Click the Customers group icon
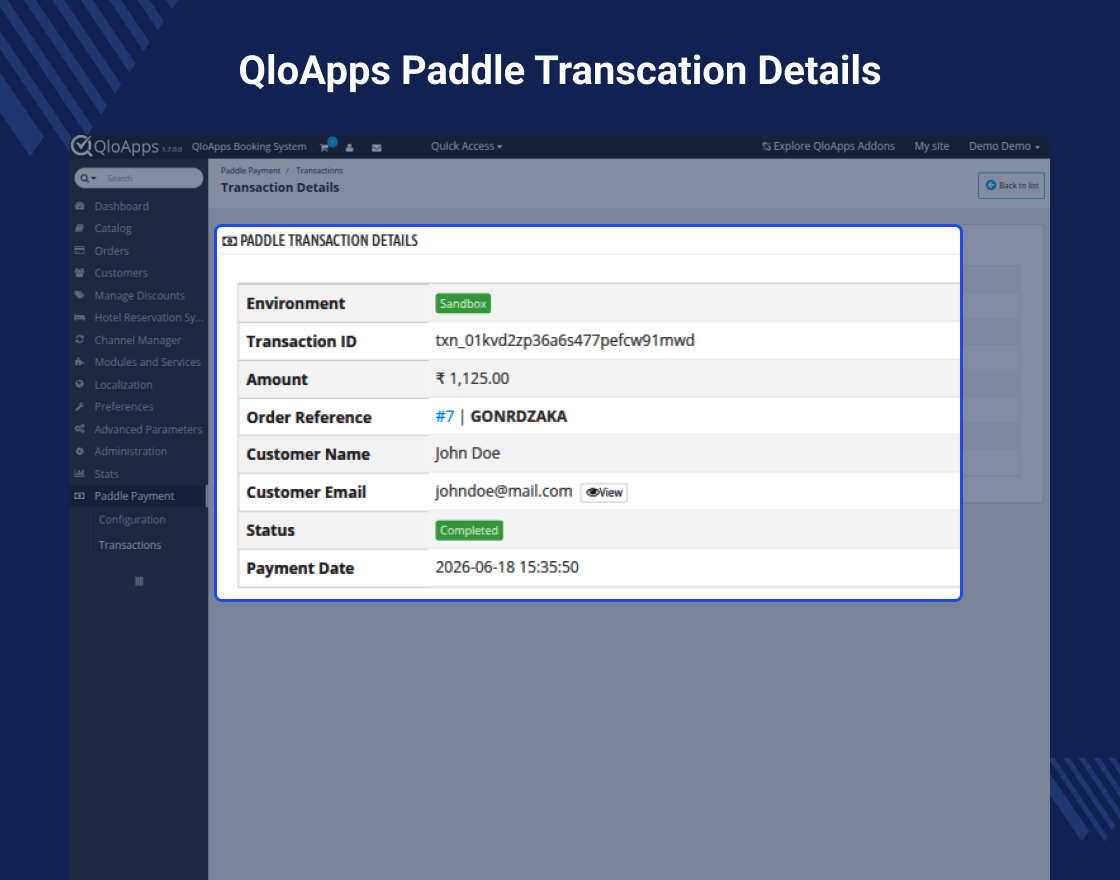The height and width of the screenshot is (880, 1120). point(80,273)
